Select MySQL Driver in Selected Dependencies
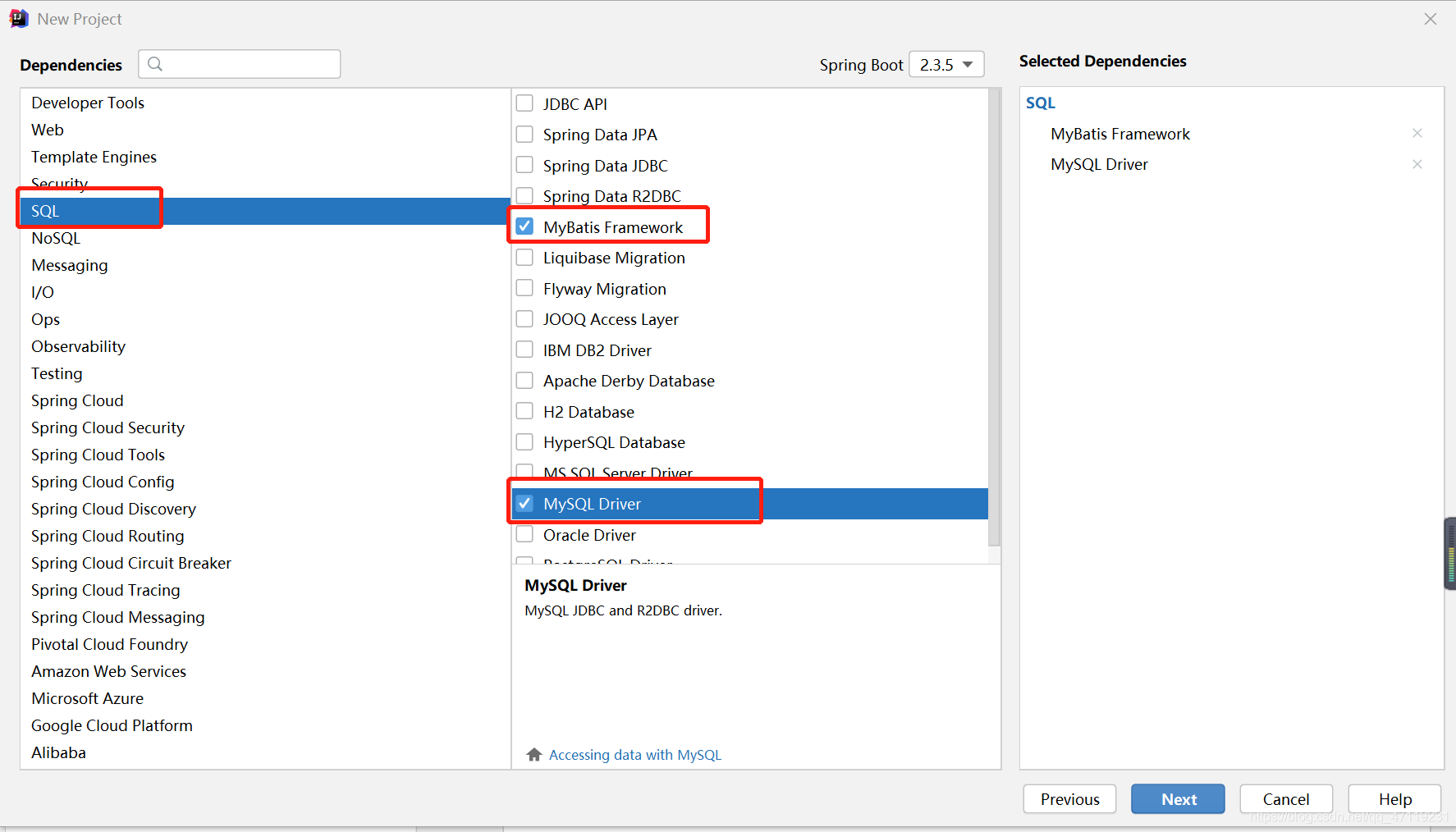Screen dimensions: 1456x832 pos(1099,164)
